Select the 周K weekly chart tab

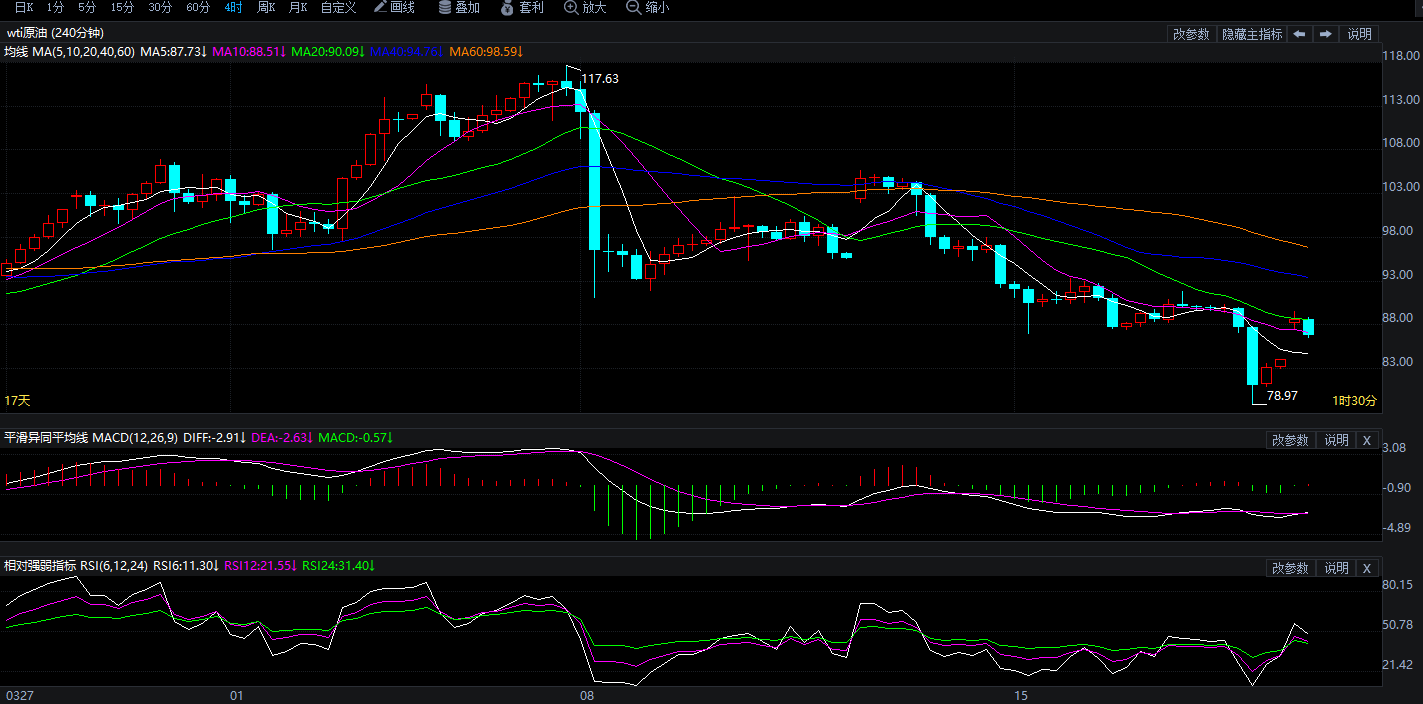266,8
